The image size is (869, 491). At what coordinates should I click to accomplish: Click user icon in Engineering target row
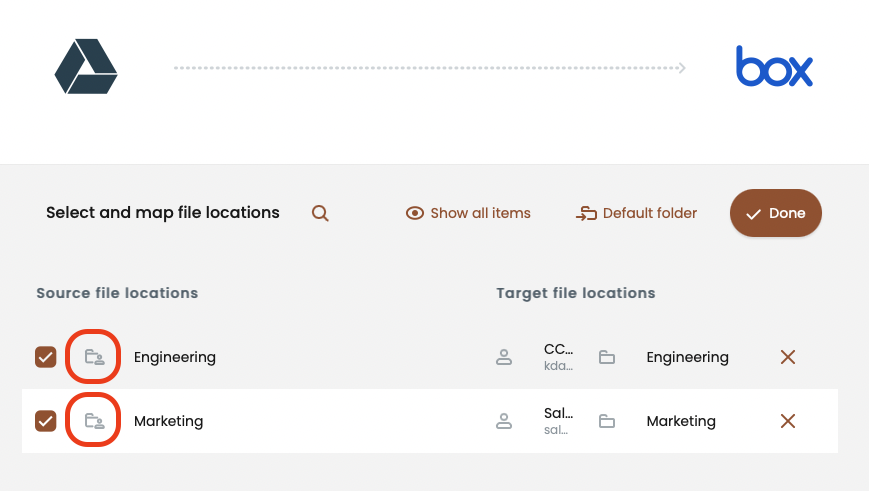coord(504,357)
